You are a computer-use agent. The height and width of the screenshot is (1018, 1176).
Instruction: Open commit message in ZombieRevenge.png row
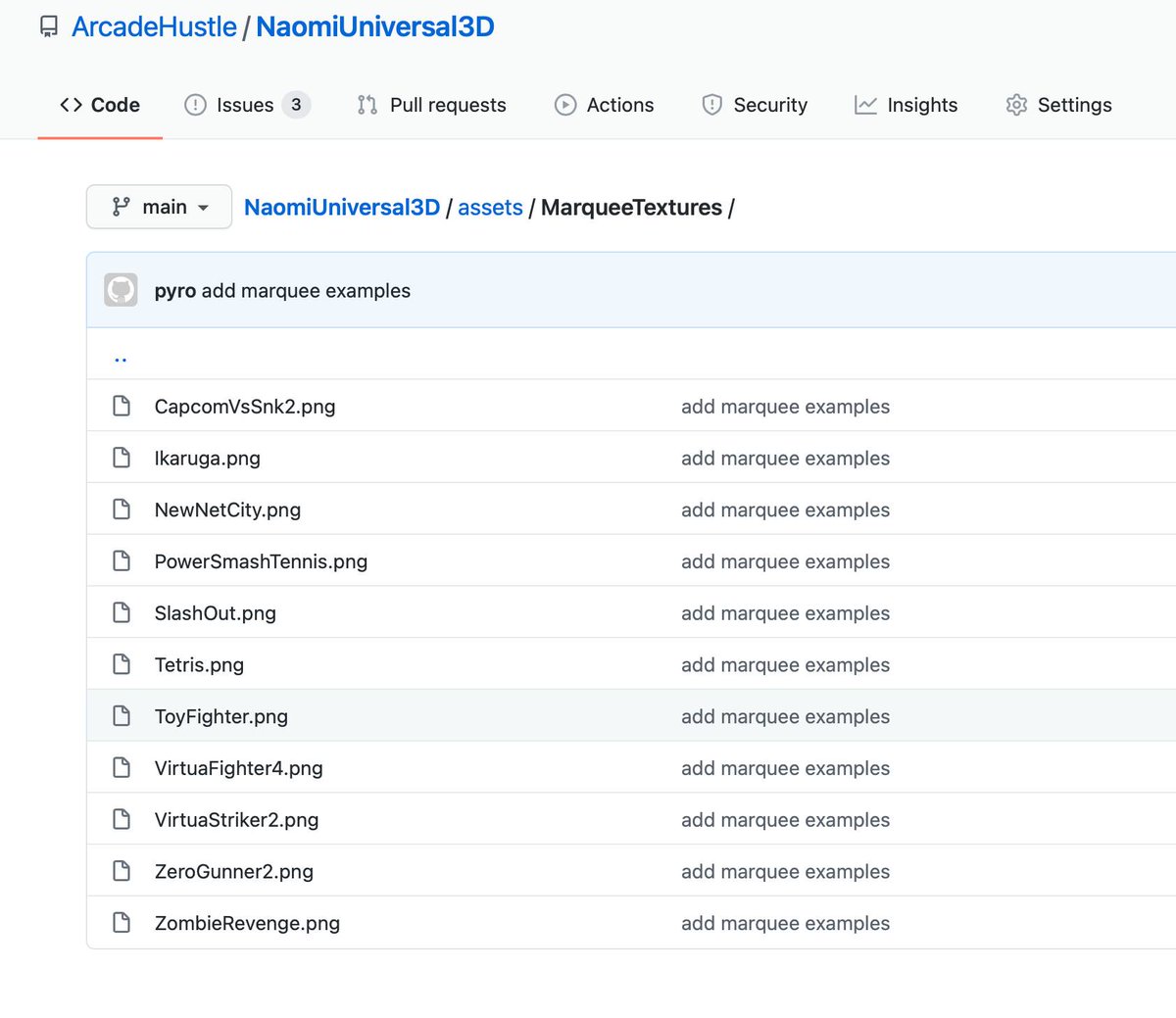pos(785,923)
